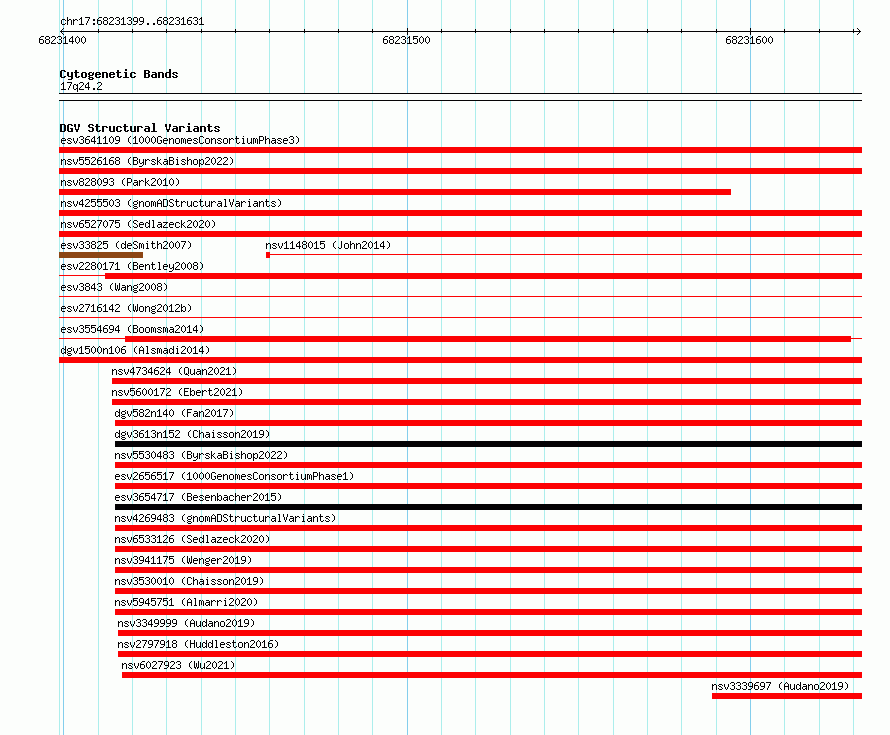Click the chr17:68231399..68231631 region label
Screen dimensions: 890x735
click(x=132, y=21)
